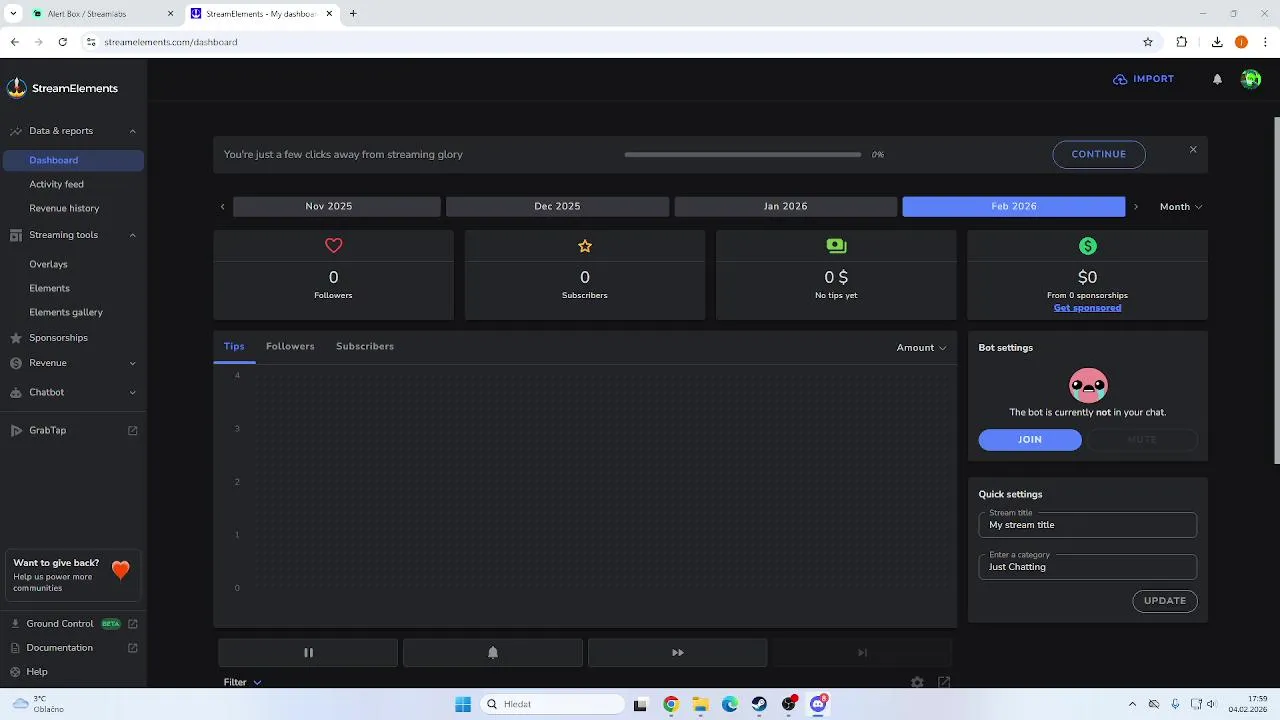The height and width of the screenshot is (720, 1280).
Task: Switch to the Subscribers chart tab
Action: click(x=365, y=346)
